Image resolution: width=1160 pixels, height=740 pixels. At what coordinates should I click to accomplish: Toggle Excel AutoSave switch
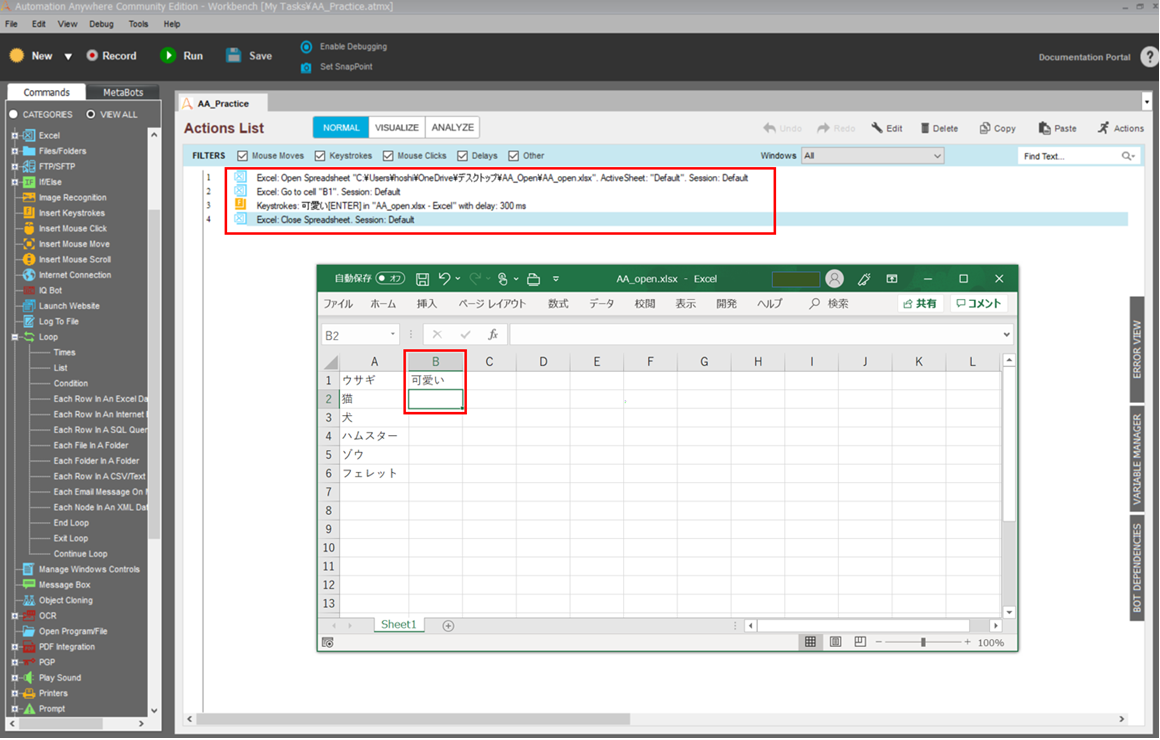390,279
